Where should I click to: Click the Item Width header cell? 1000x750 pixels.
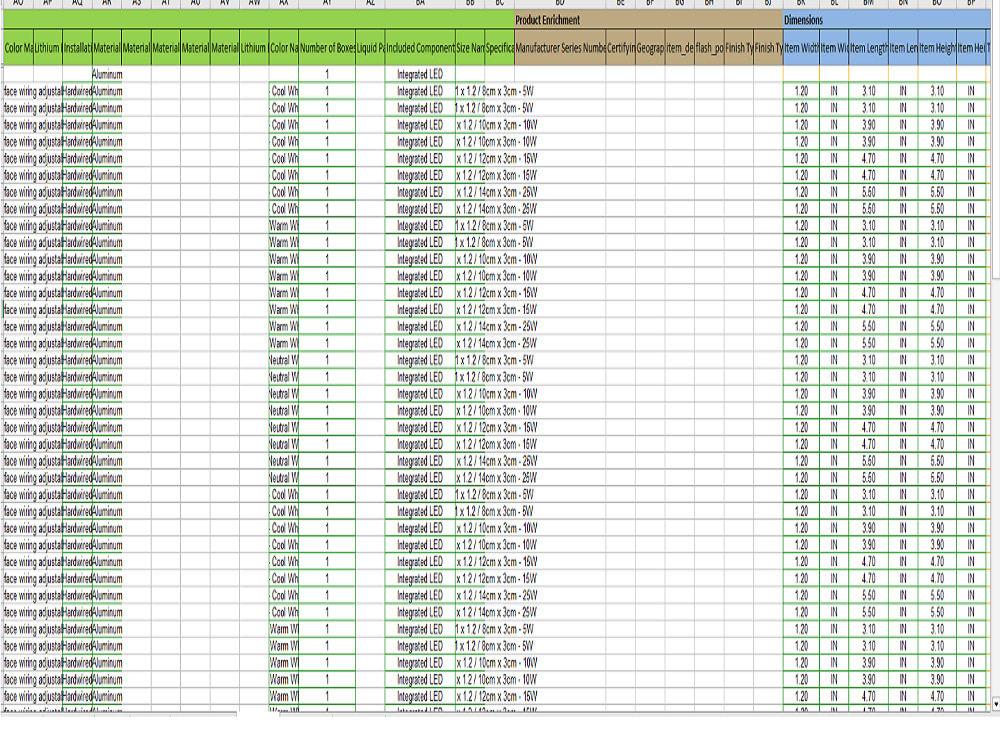[x=801, y=47]
